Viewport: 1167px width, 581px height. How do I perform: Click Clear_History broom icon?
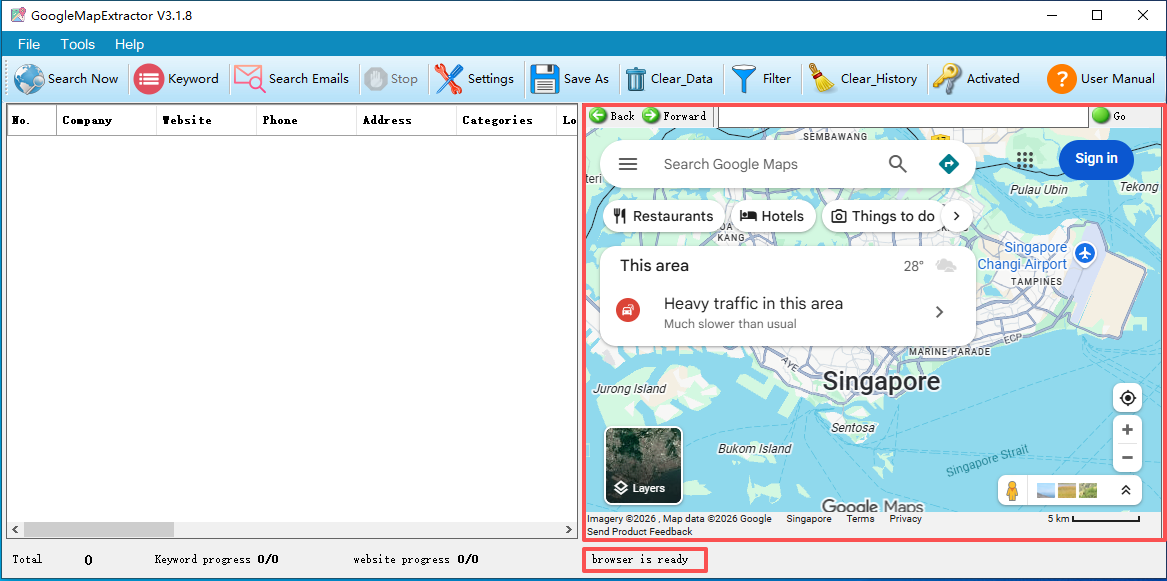[x=822, y=79]
